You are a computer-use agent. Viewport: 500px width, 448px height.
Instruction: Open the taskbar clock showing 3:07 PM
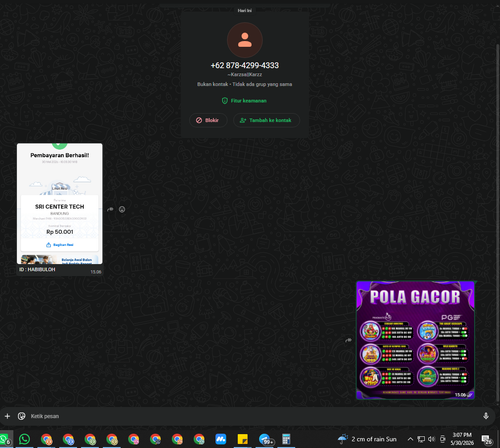tap(462, 439)
